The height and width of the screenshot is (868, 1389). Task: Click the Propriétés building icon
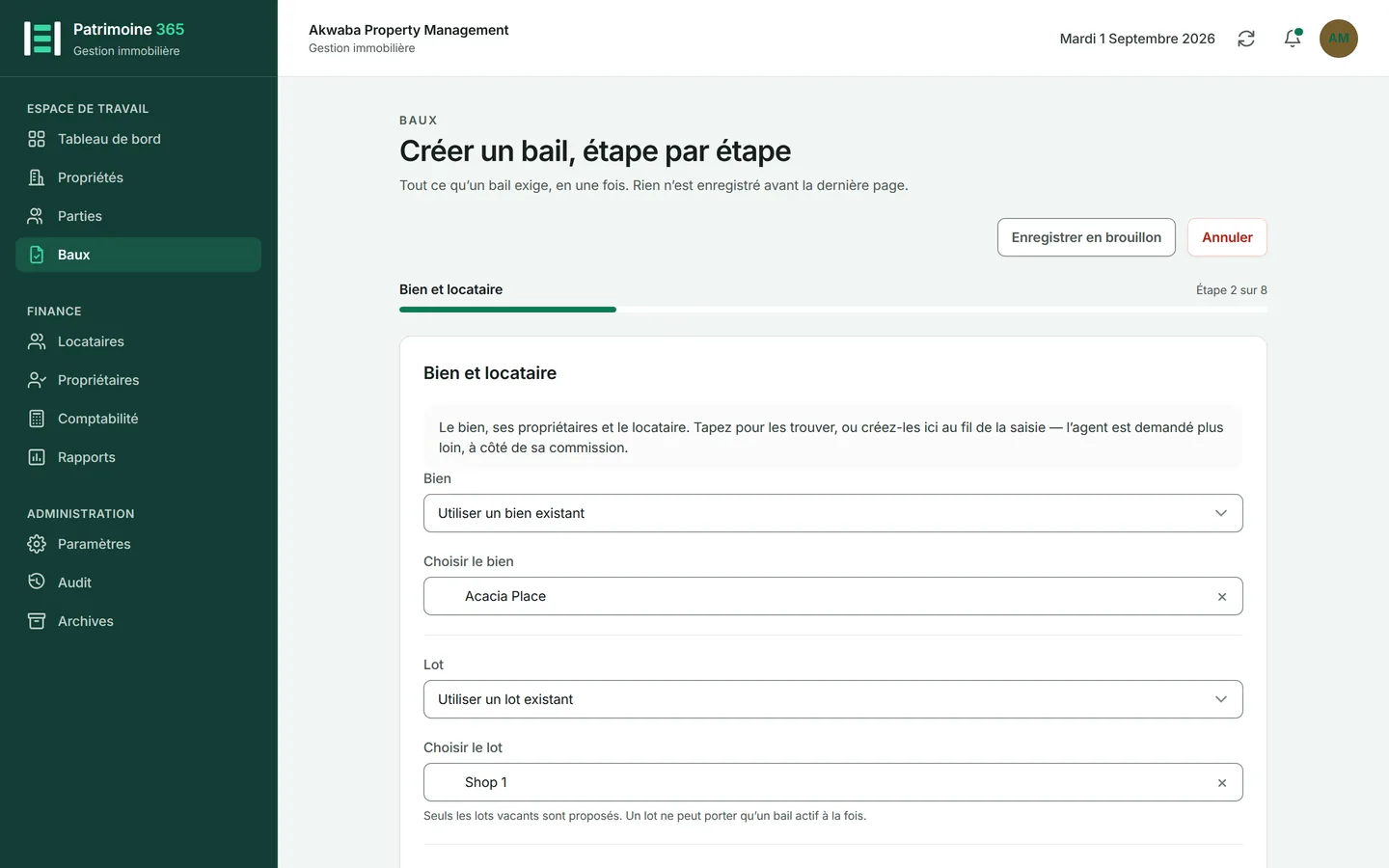pos(37,177)
